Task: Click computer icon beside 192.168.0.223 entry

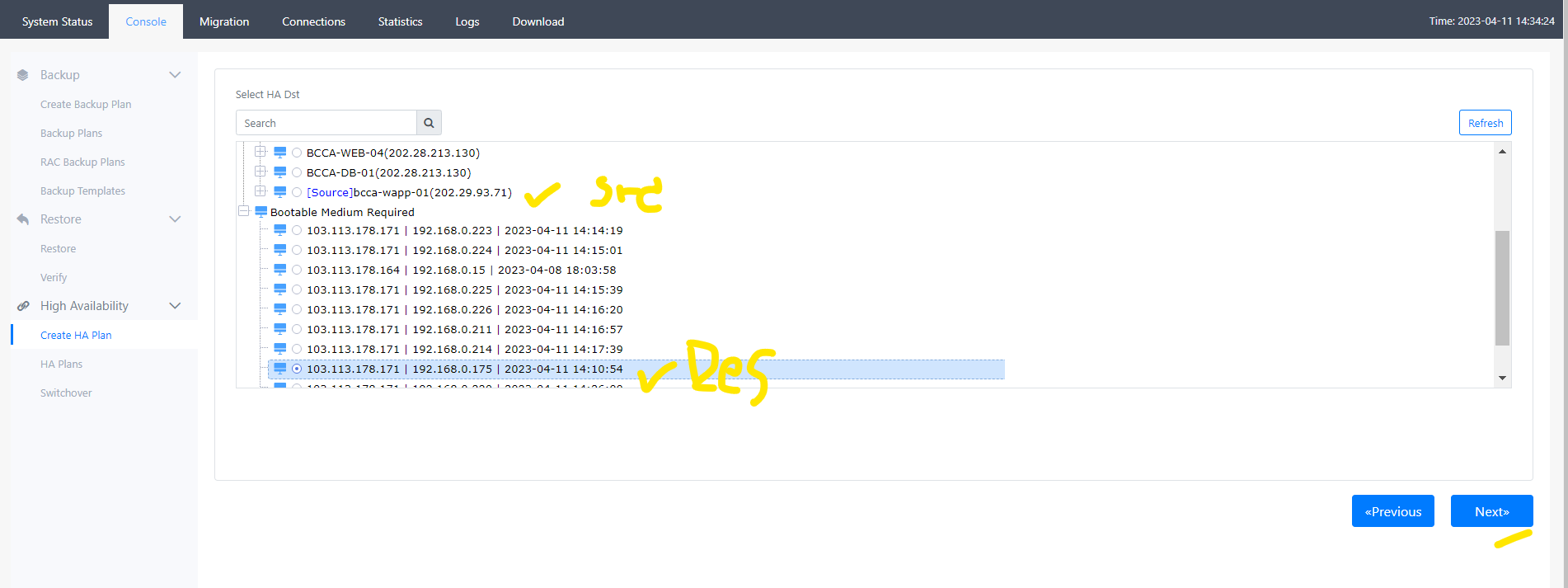Action: [280, 230]
